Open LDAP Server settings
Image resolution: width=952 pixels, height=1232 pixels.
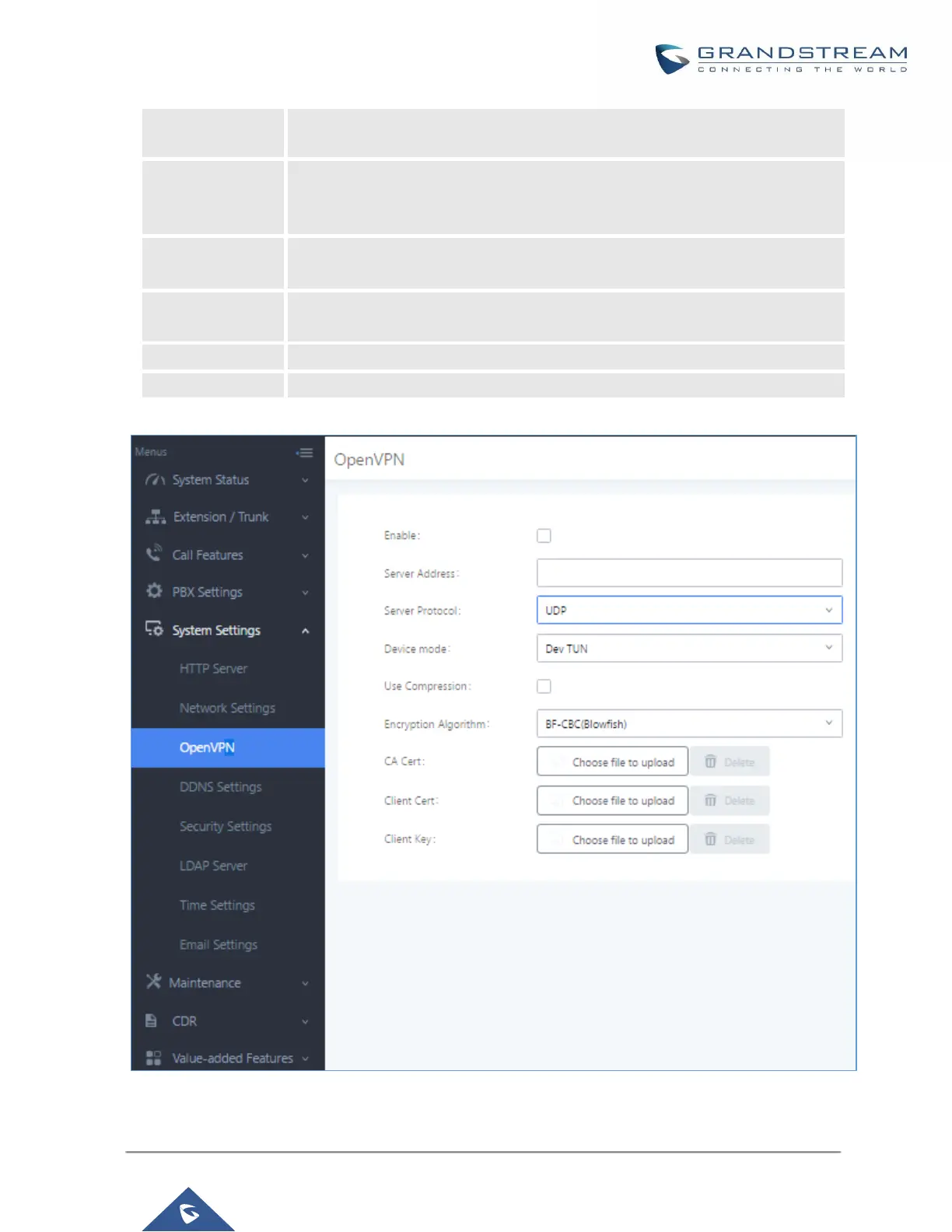(213, 866)
